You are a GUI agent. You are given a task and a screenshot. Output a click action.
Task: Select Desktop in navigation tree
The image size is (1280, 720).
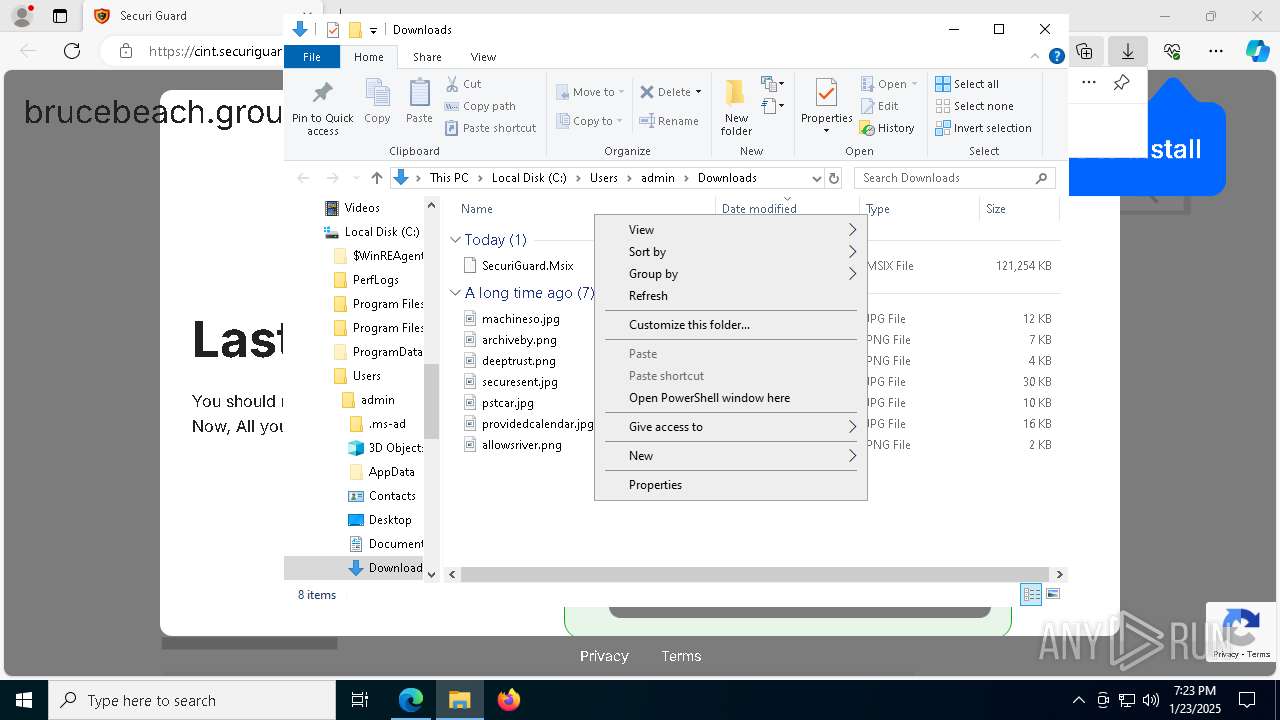click(380, 520)
